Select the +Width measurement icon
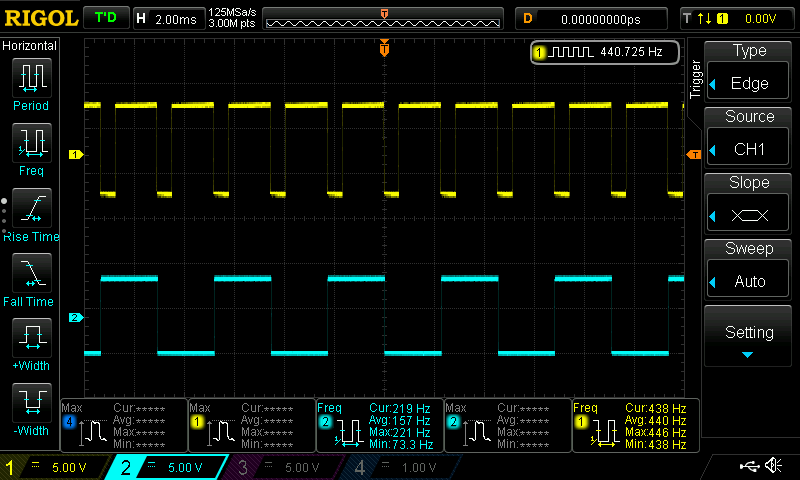The image size is (800, 480). 31,340
